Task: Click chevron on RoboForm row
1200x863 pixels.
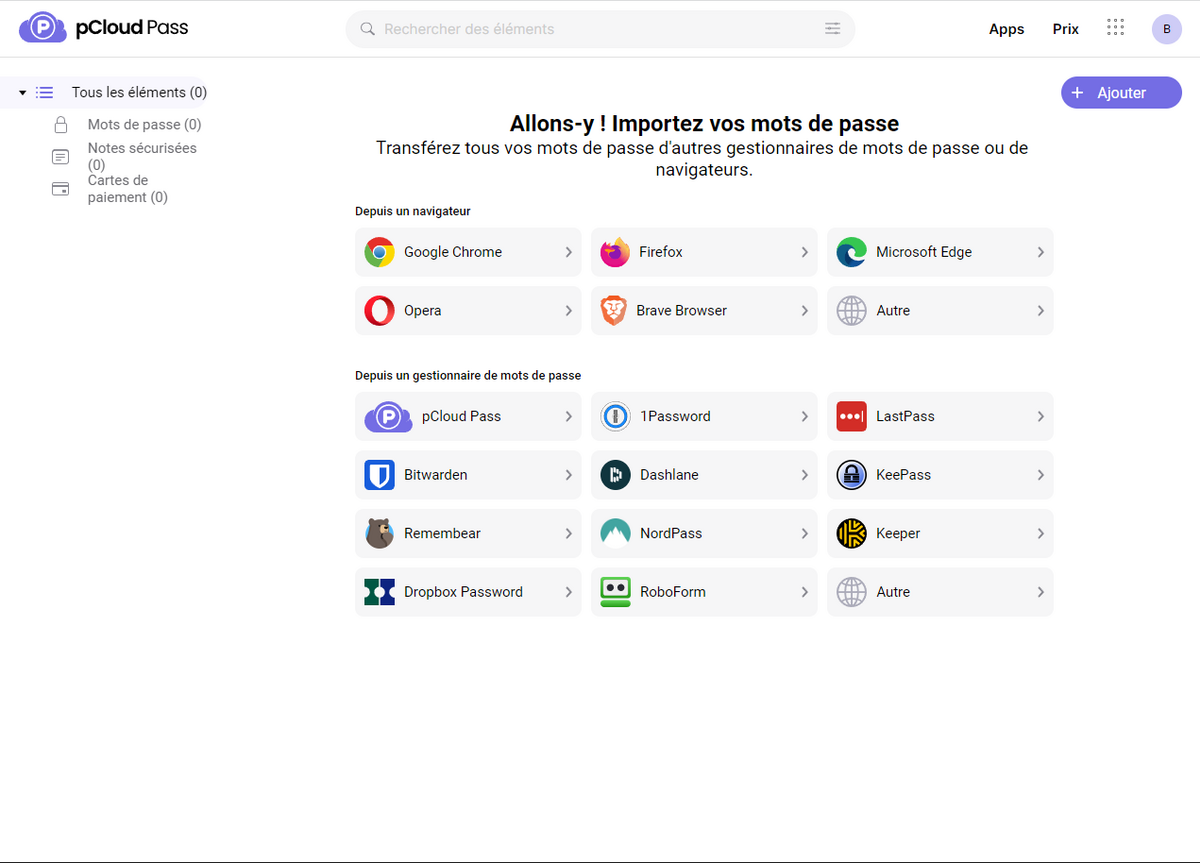Action: [x=804, y=592]
